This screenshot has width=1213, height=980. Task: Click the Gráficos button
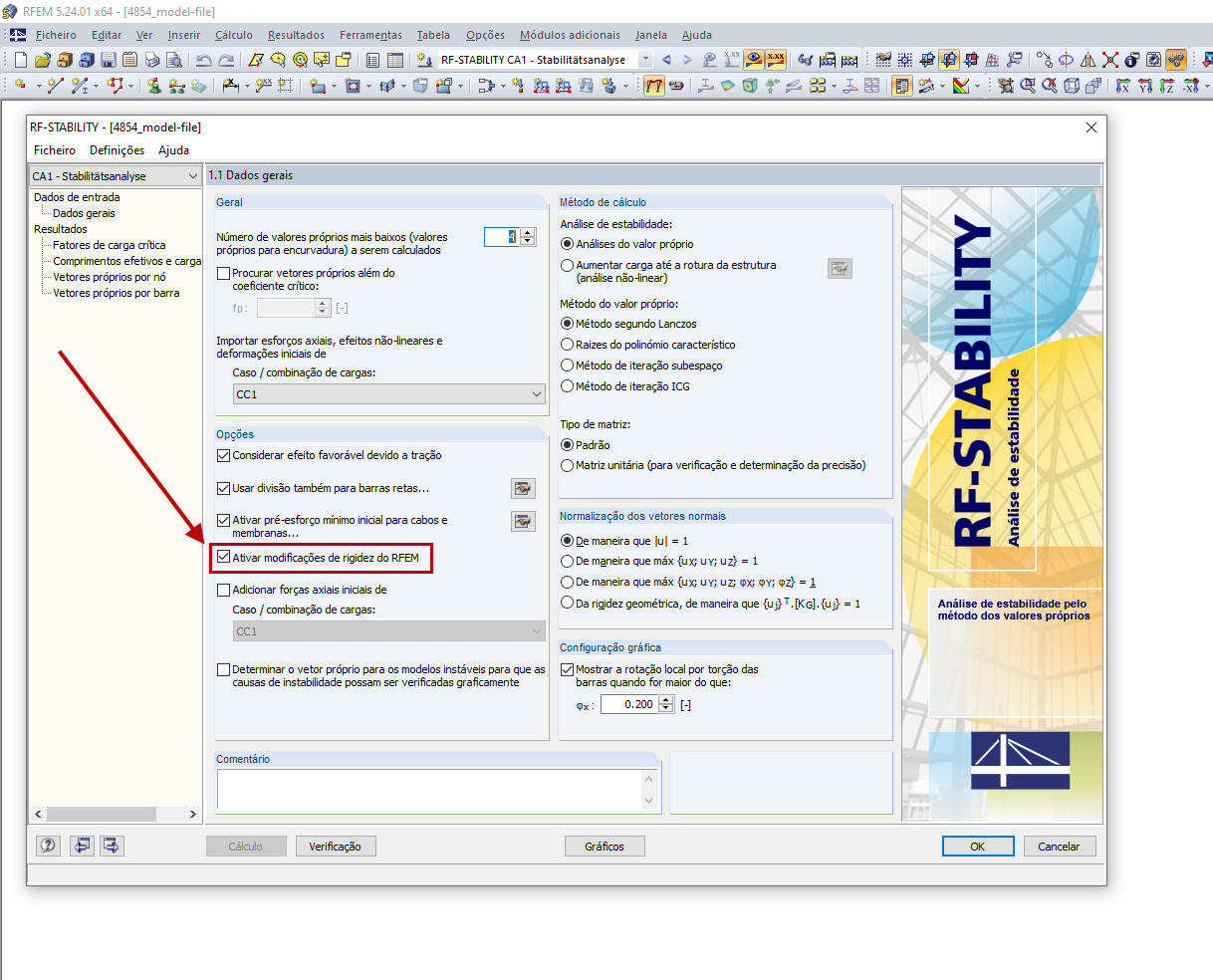pos(605,846)
